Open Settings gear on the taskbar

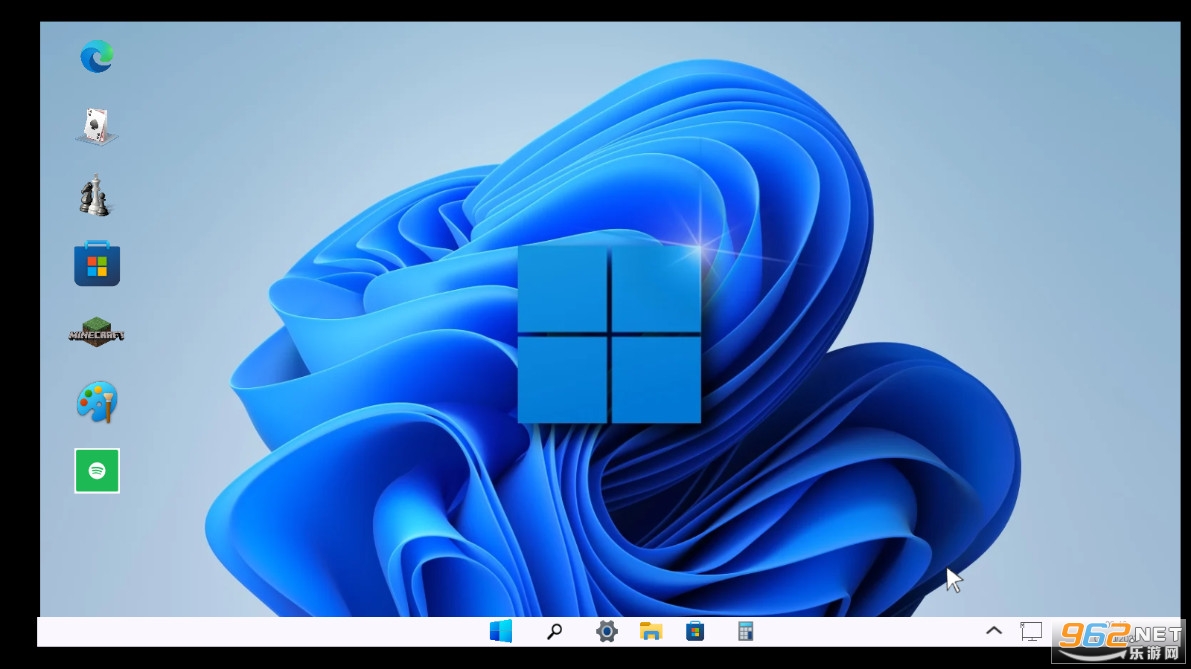coord(606,631)
